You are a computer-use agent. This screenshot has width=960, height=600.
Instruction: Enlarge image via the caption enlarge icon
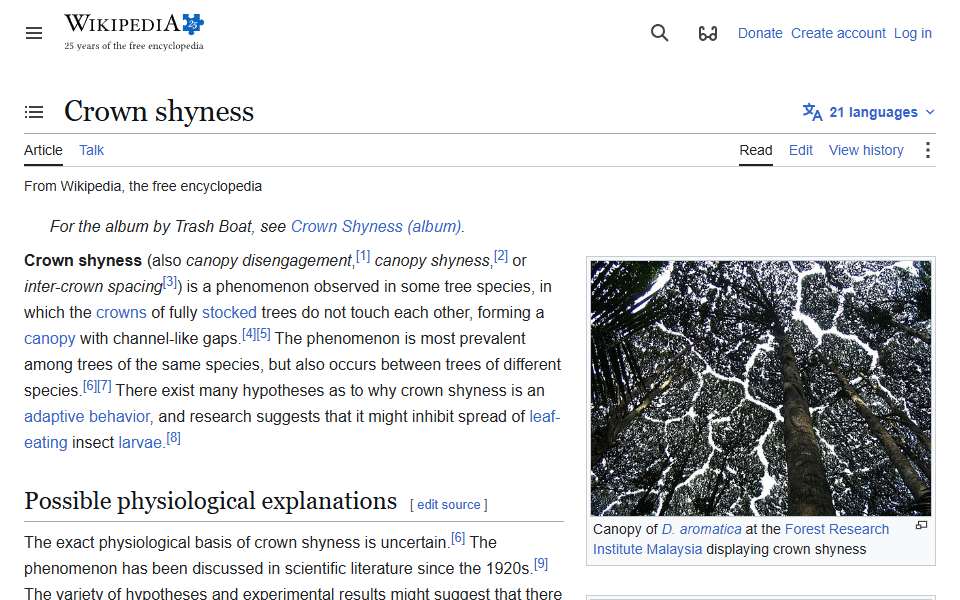click(x=921, y=526)
